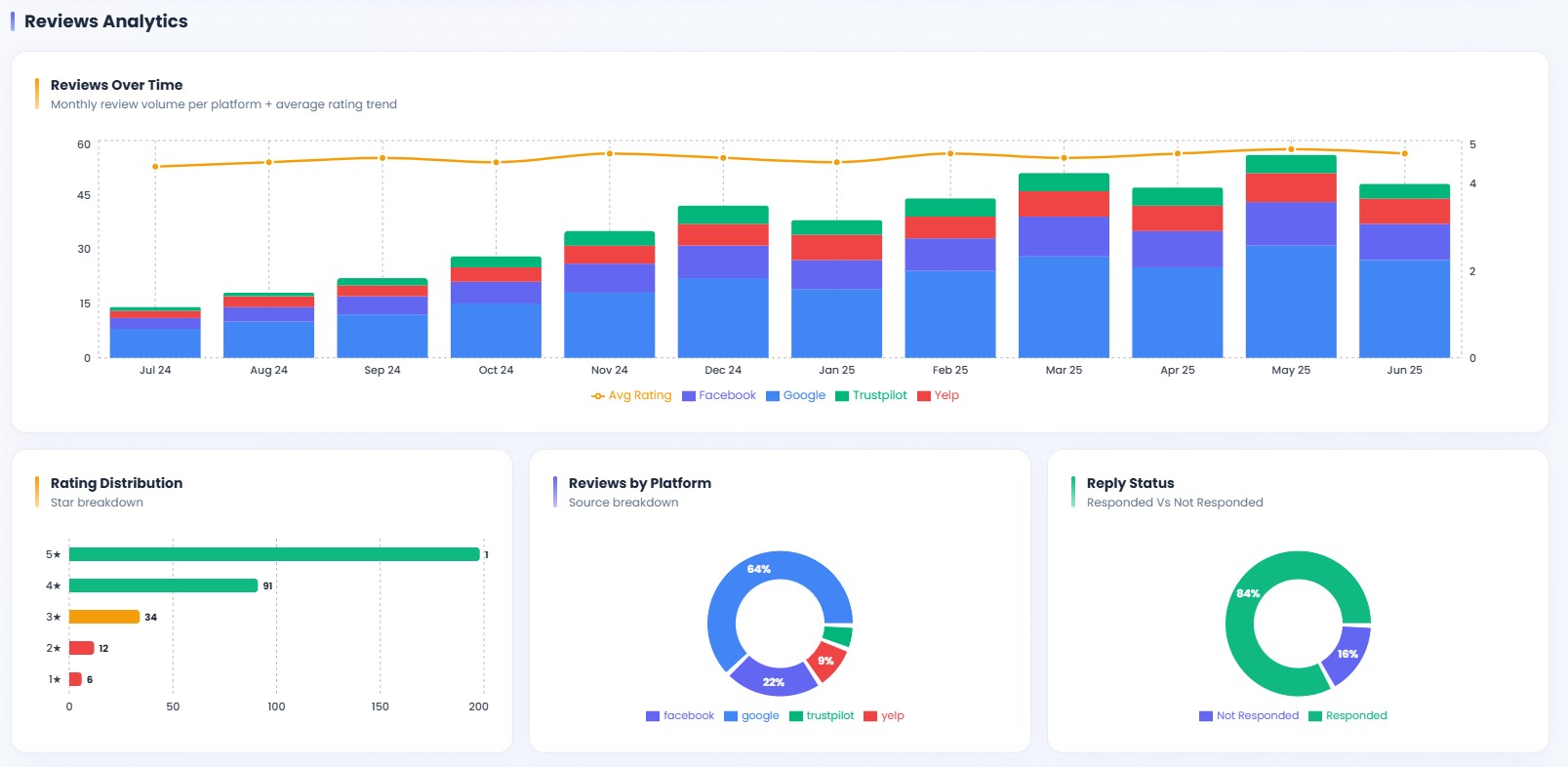
Task: Click the Reviews by Platform card title
Action: [640, 483]
